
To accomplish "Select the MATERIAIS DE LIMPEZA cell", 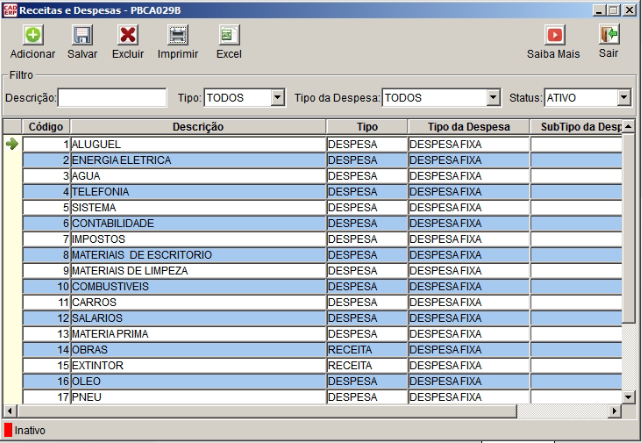I will point(198,271).
